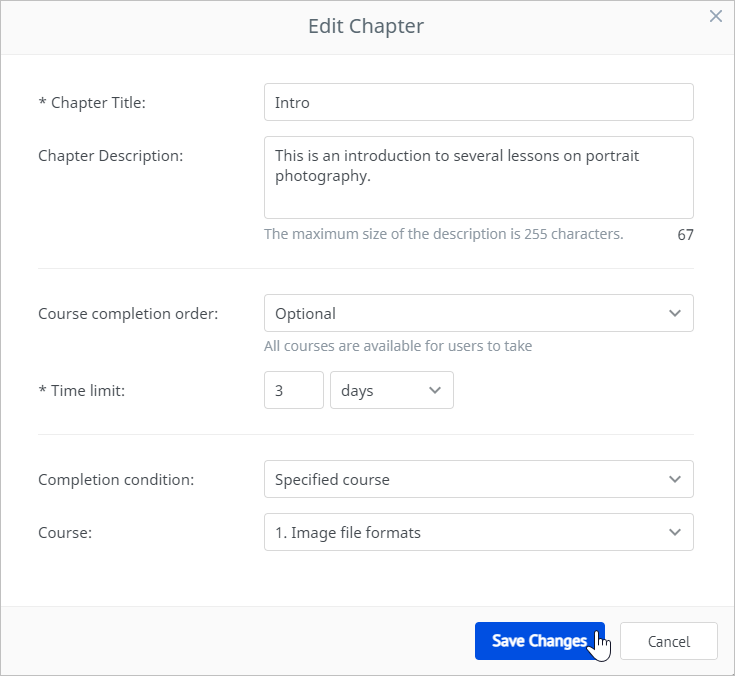The image size is (735, 676).
Task: Click the 255 characters maximum size hint
Action: [x=443, y=235]
